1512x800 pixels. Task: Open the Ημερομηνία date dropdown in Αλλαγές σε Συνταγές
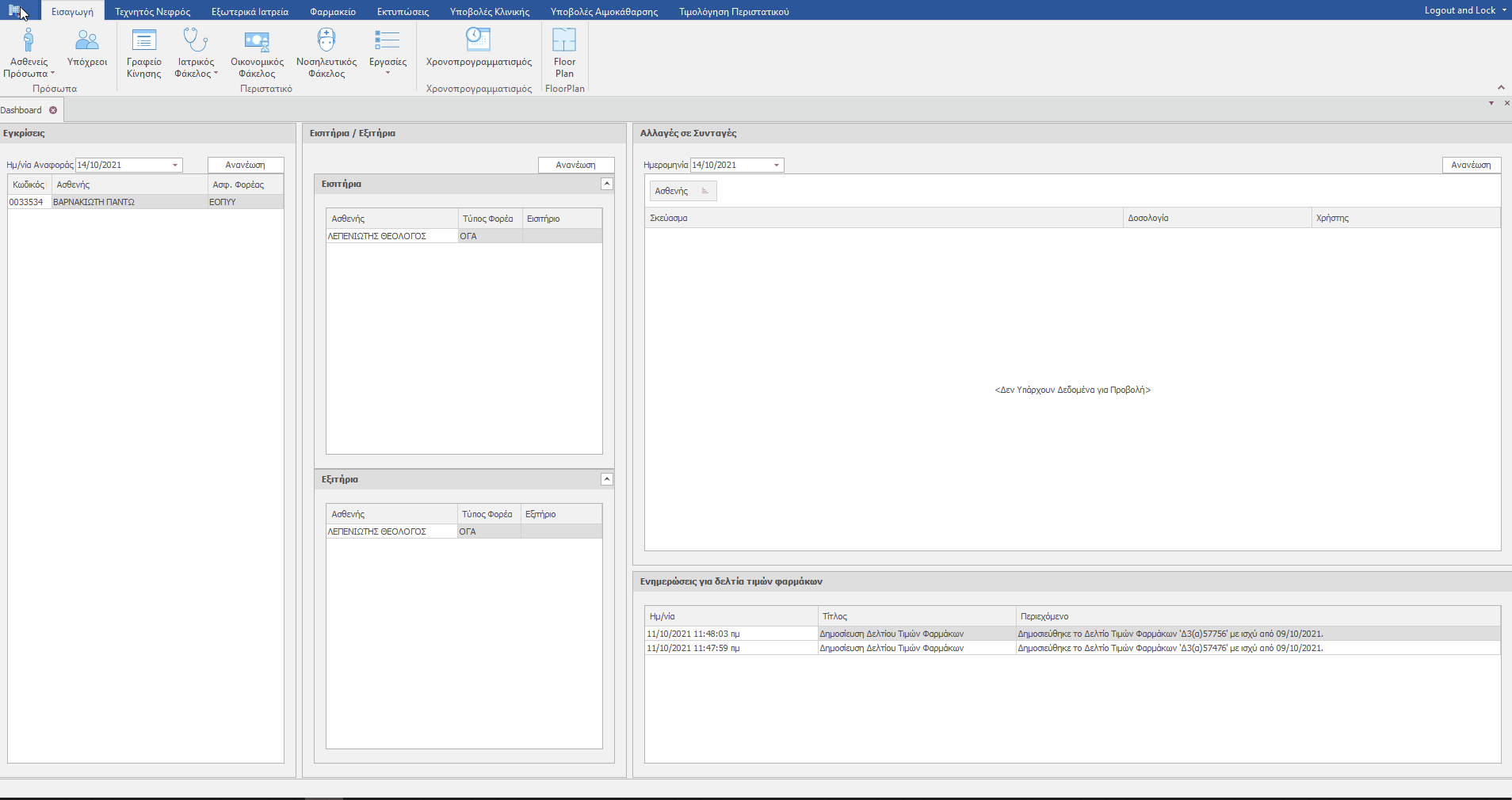coord(777,166)
